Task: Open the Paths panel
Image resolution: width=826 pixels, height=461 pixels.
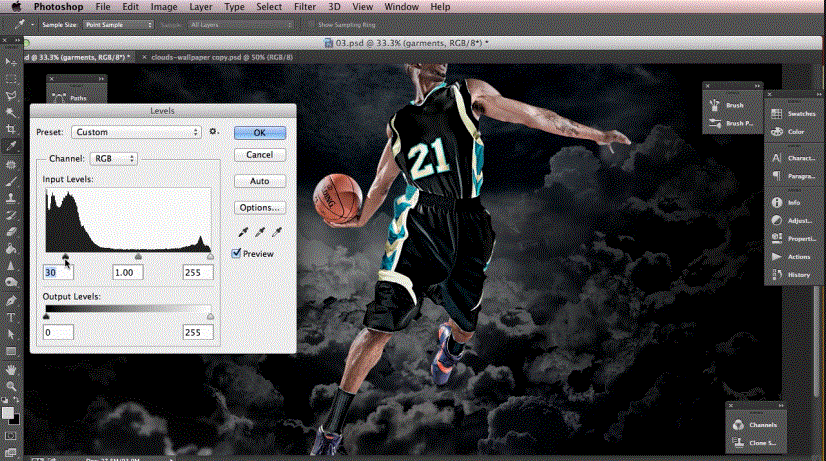Action: pyautogui.click(x=71, y=97)
